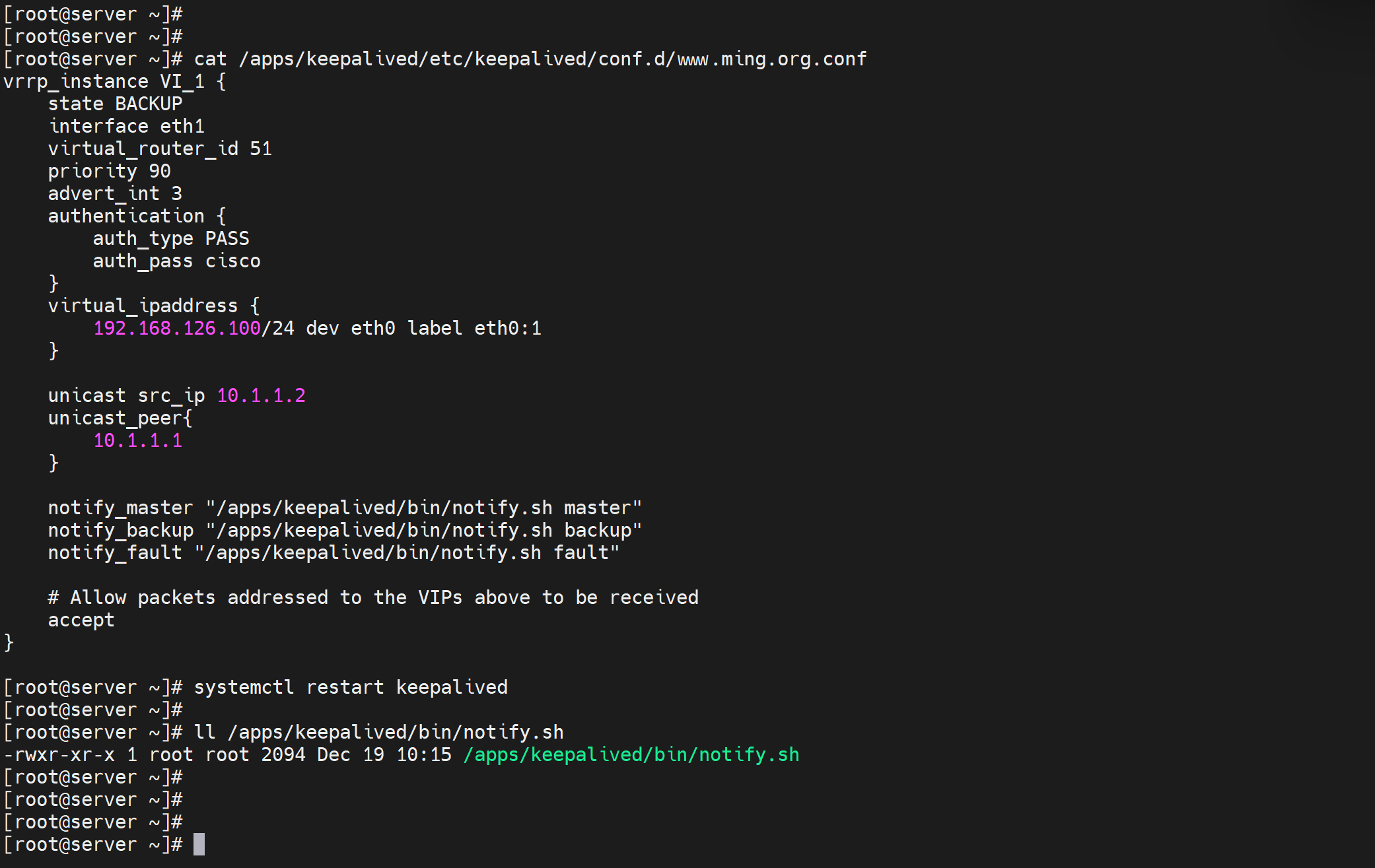The image size is (1375, 868).
Task: Click the unicast peer IP 10.1.1.1
Action: click(x=137, y=440)
